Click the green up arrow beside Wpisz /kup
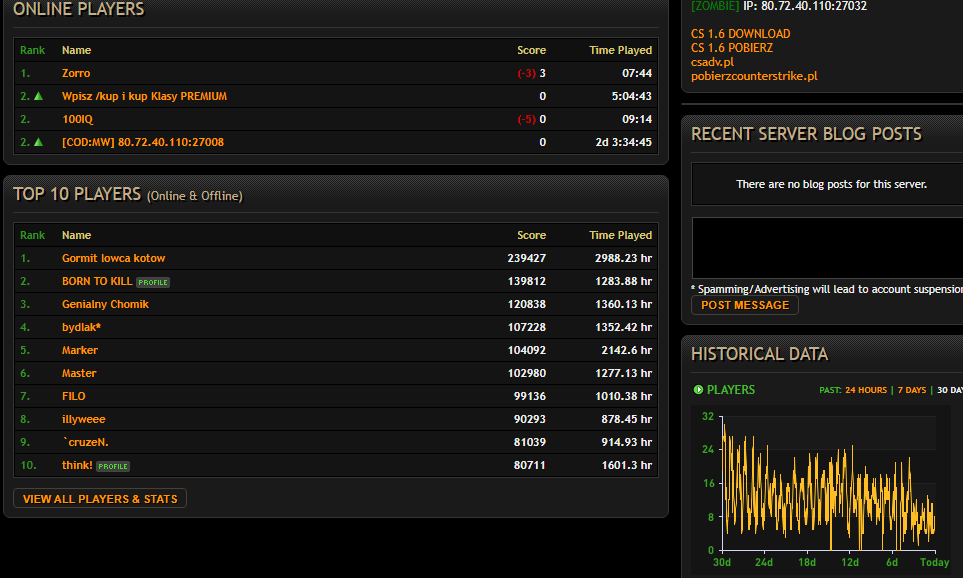 coord(38,96)
